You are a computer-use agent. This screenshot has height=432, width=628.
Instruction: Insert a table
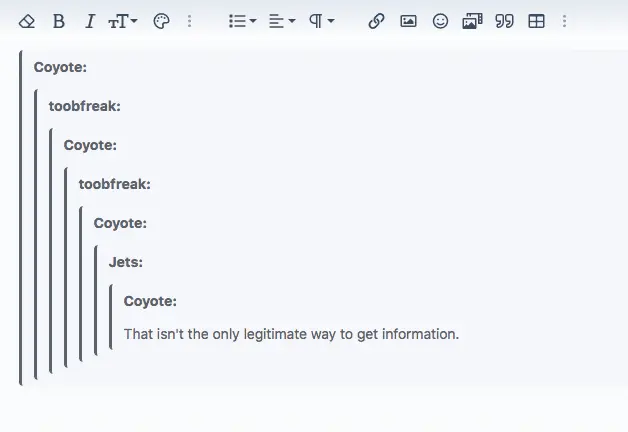point(536,21)
